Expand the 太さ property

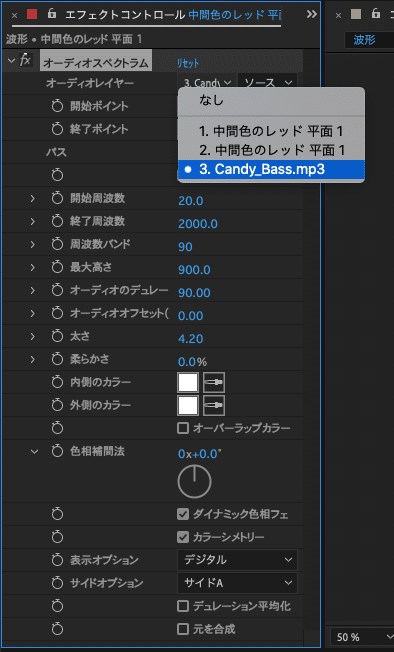point(33,336)
